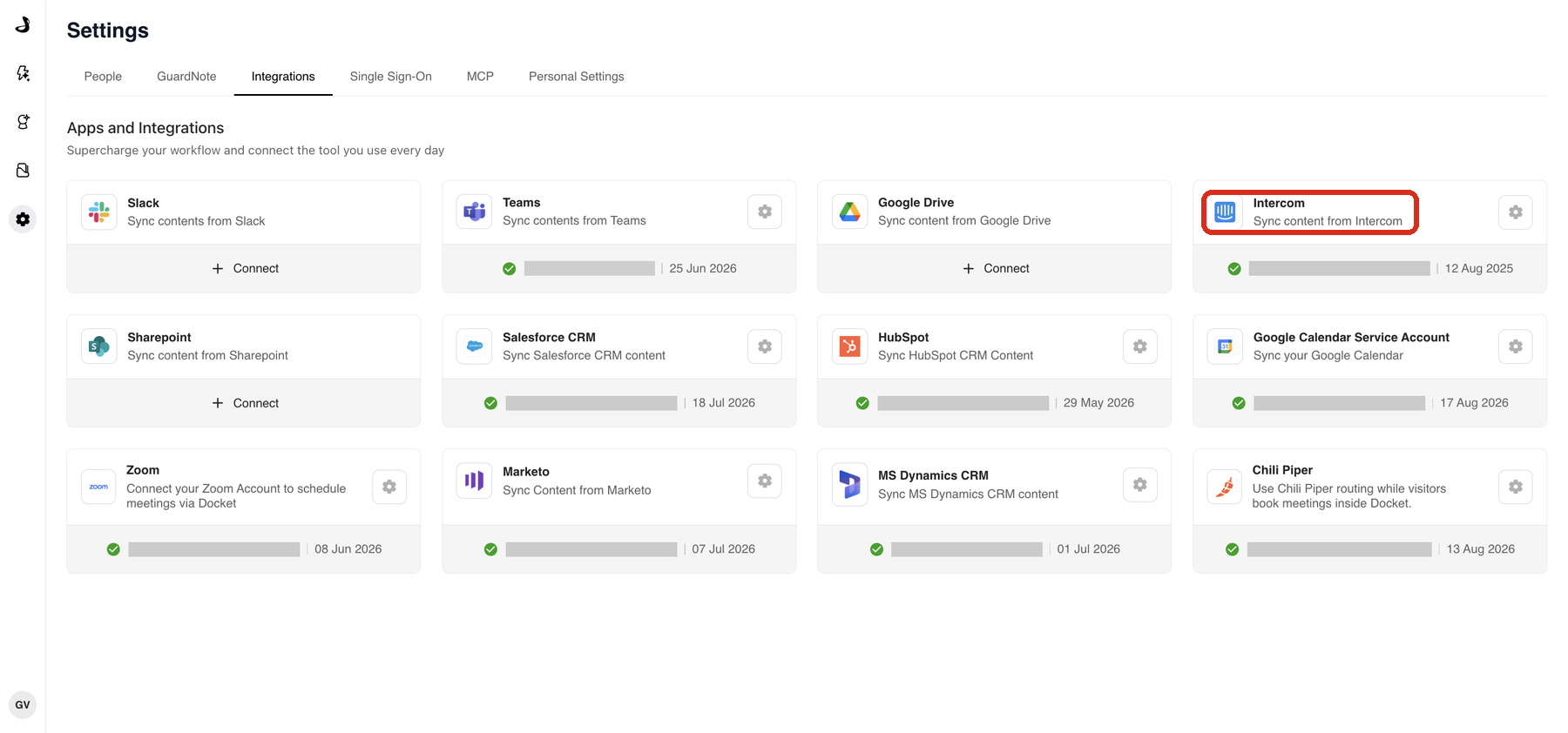Viewport: 1568px width, 733px height.
Task: Click the MS Dynamics logo icon
Action: tap(850, 484)
